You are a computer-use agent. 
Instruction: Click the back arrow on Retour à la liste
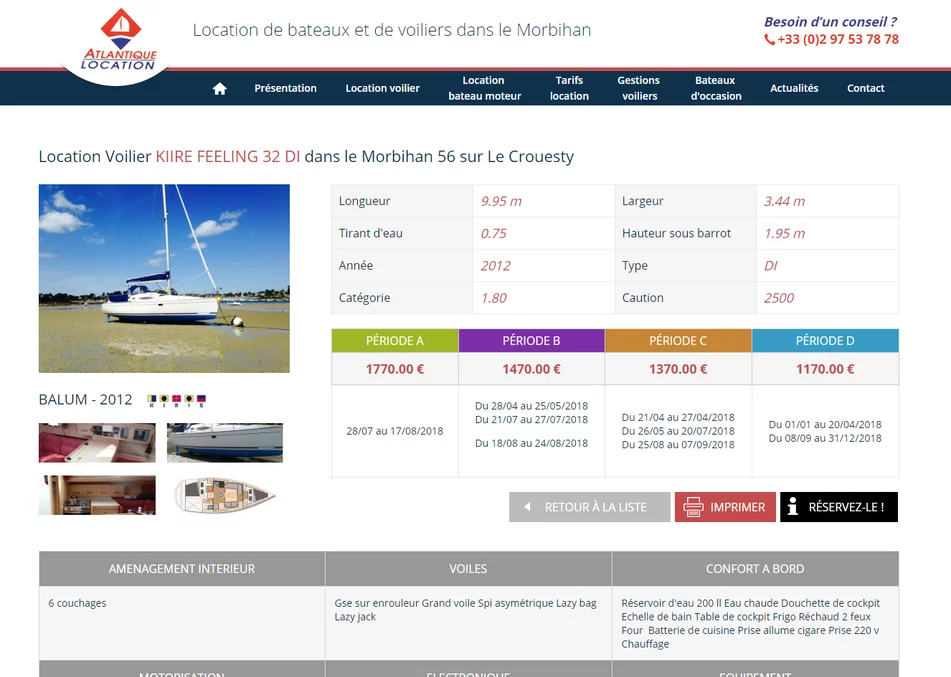(527, 507)
